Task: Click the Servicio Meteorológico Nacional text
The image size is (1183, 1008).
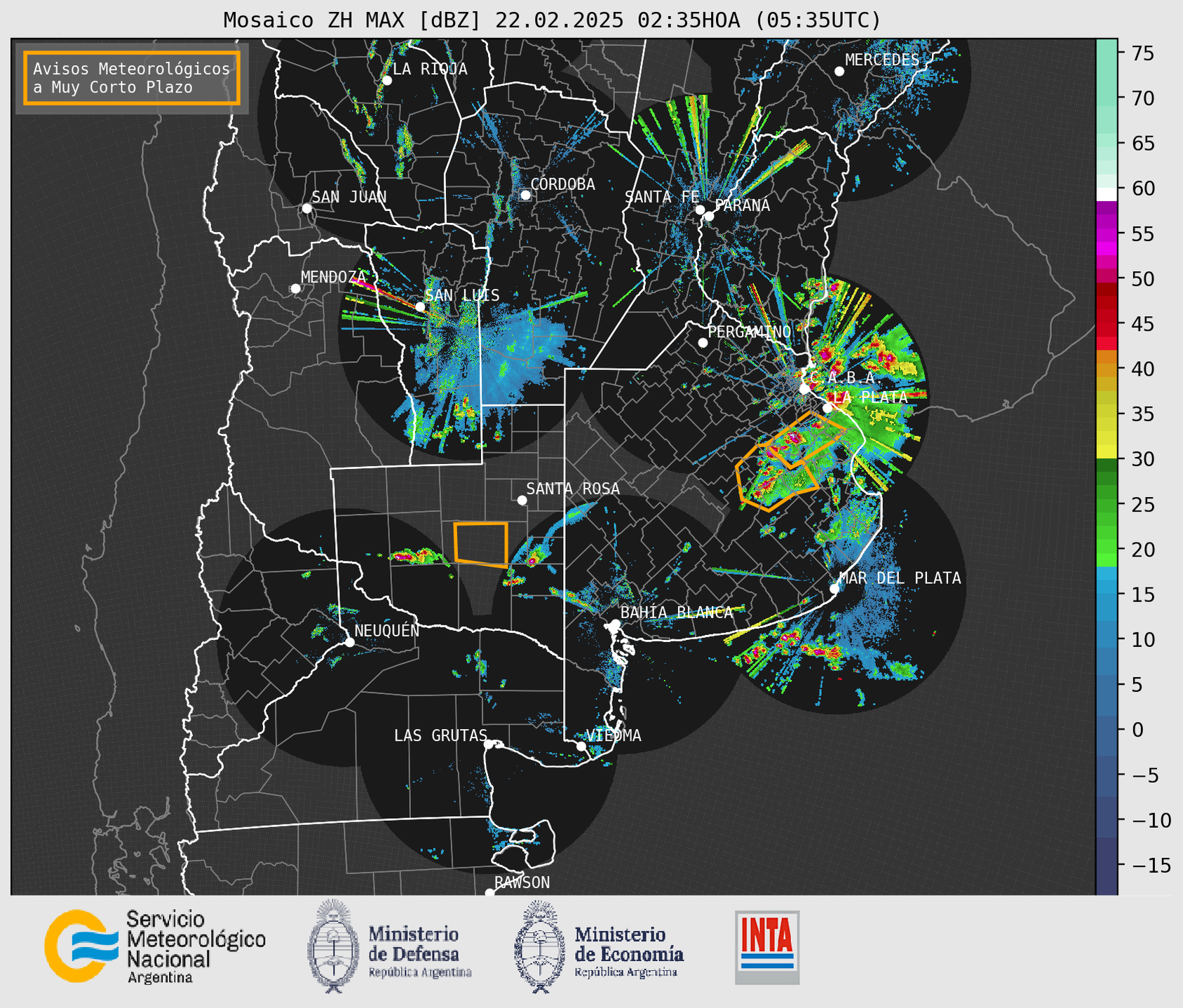Action: (x=196, y=947)
